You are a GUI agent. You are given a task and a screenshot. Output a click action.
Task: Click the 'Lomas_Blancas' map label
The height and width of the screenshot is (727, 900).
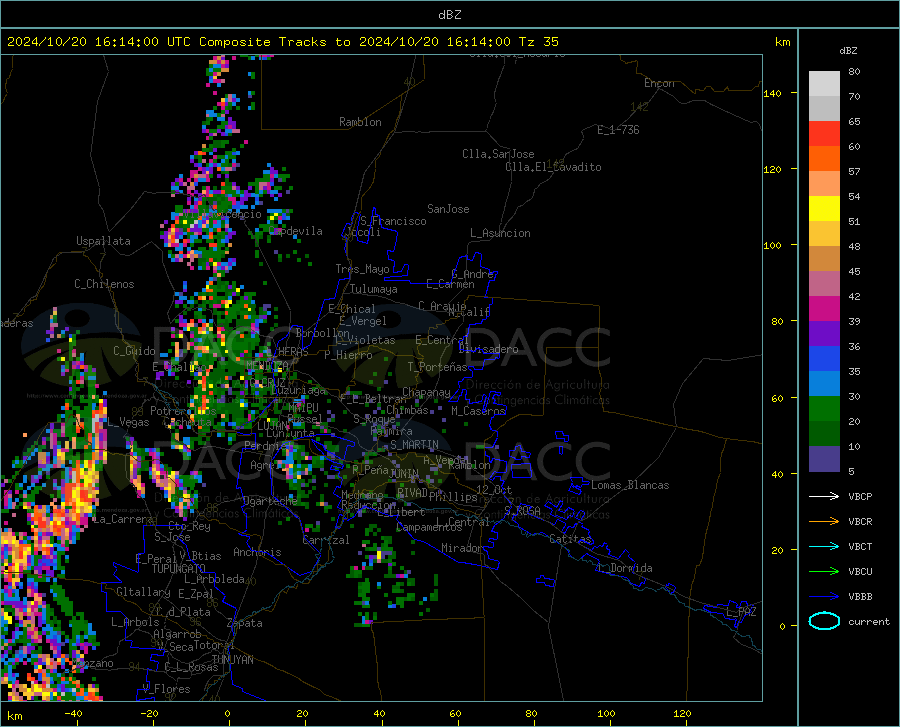[630, 485]
